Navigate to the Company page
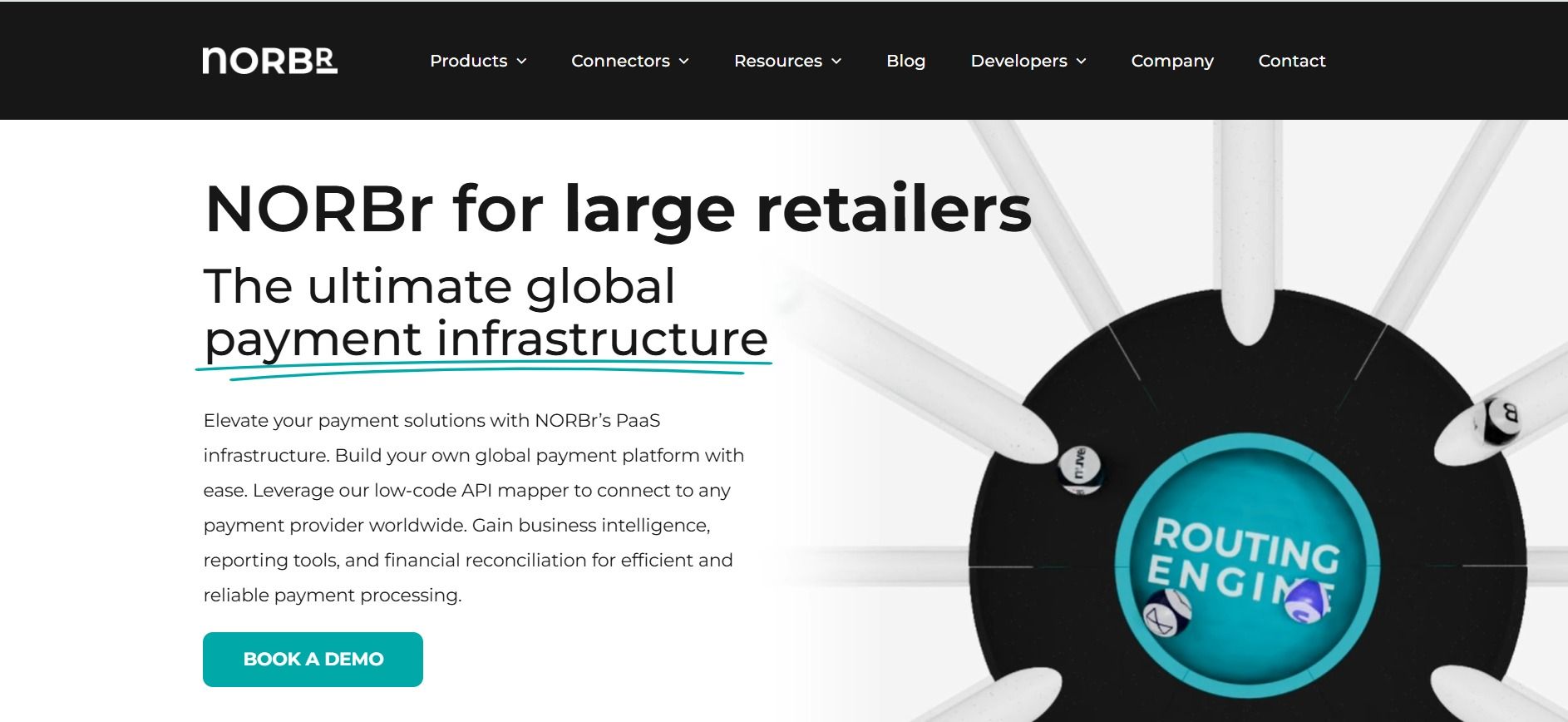 tap(1171, 61)
